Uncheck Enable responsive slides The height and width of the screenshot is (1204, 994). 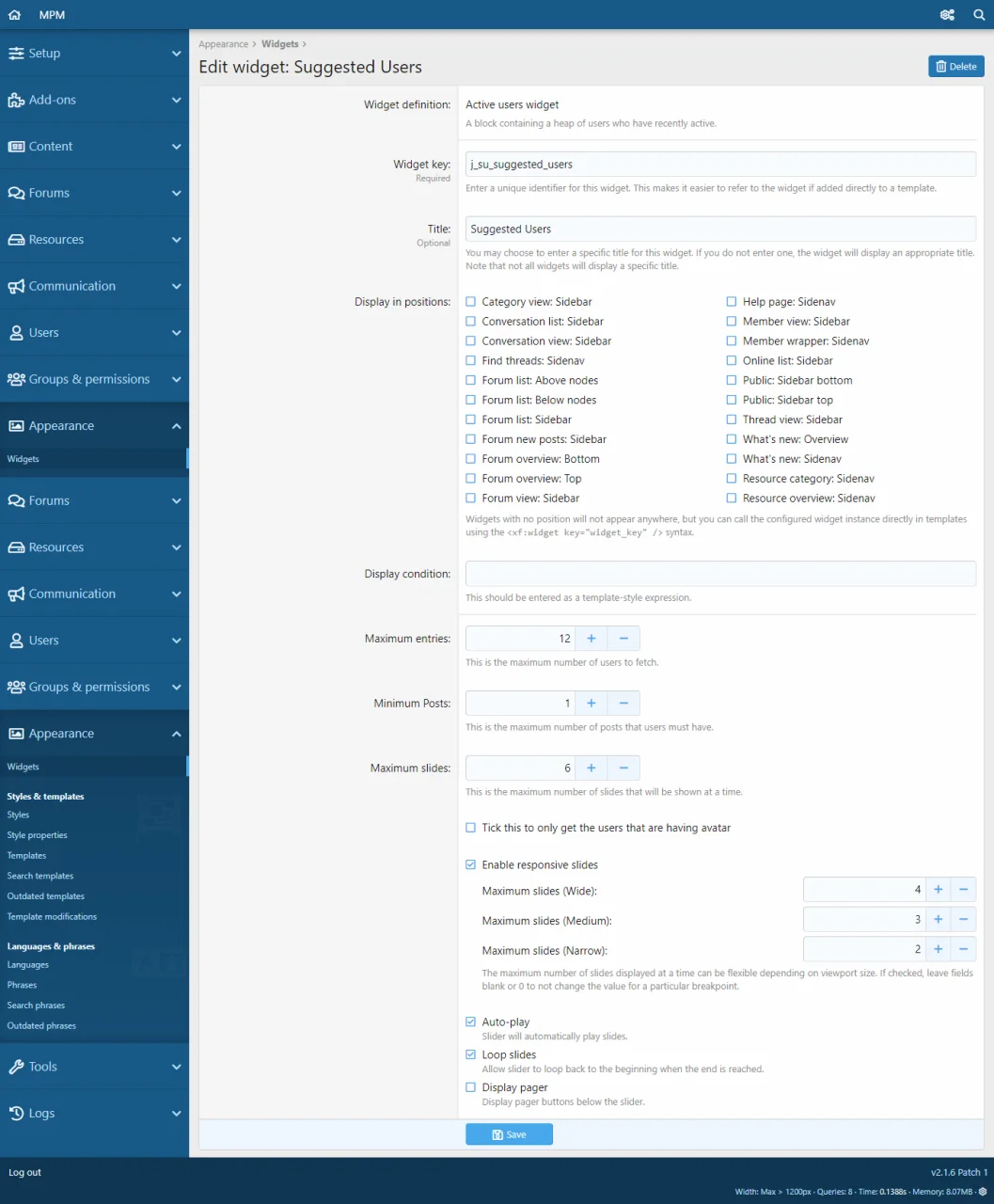point(471,865)
